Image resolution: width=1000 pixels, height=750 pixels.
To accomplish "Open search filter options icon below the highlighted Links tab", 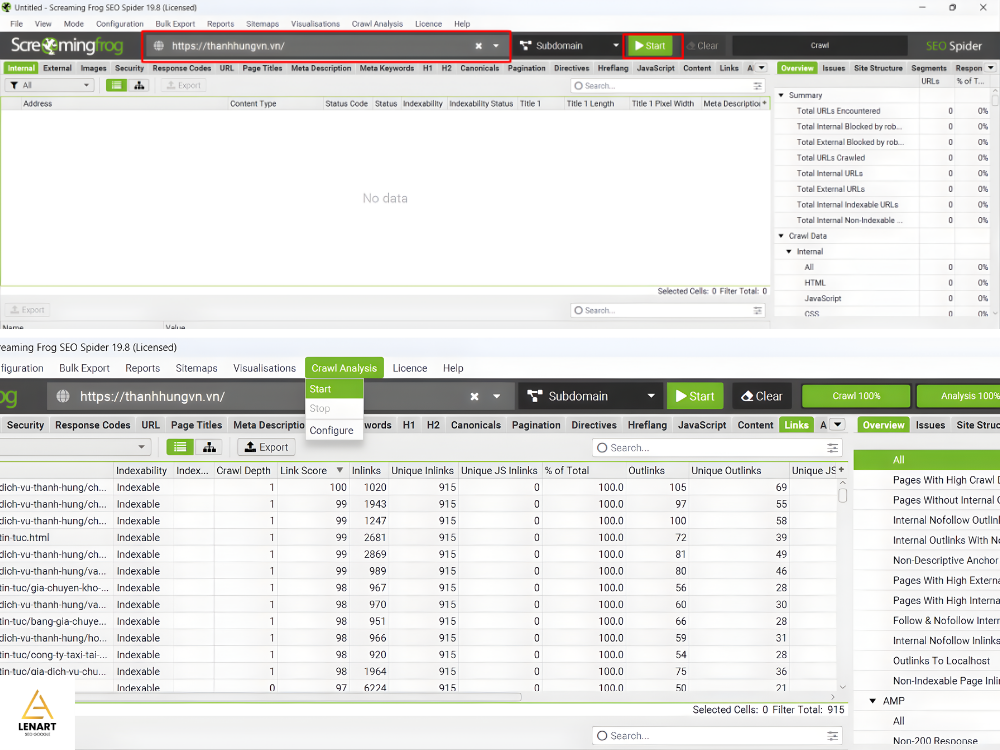I will pyautogui.click(x=833, y=448).
